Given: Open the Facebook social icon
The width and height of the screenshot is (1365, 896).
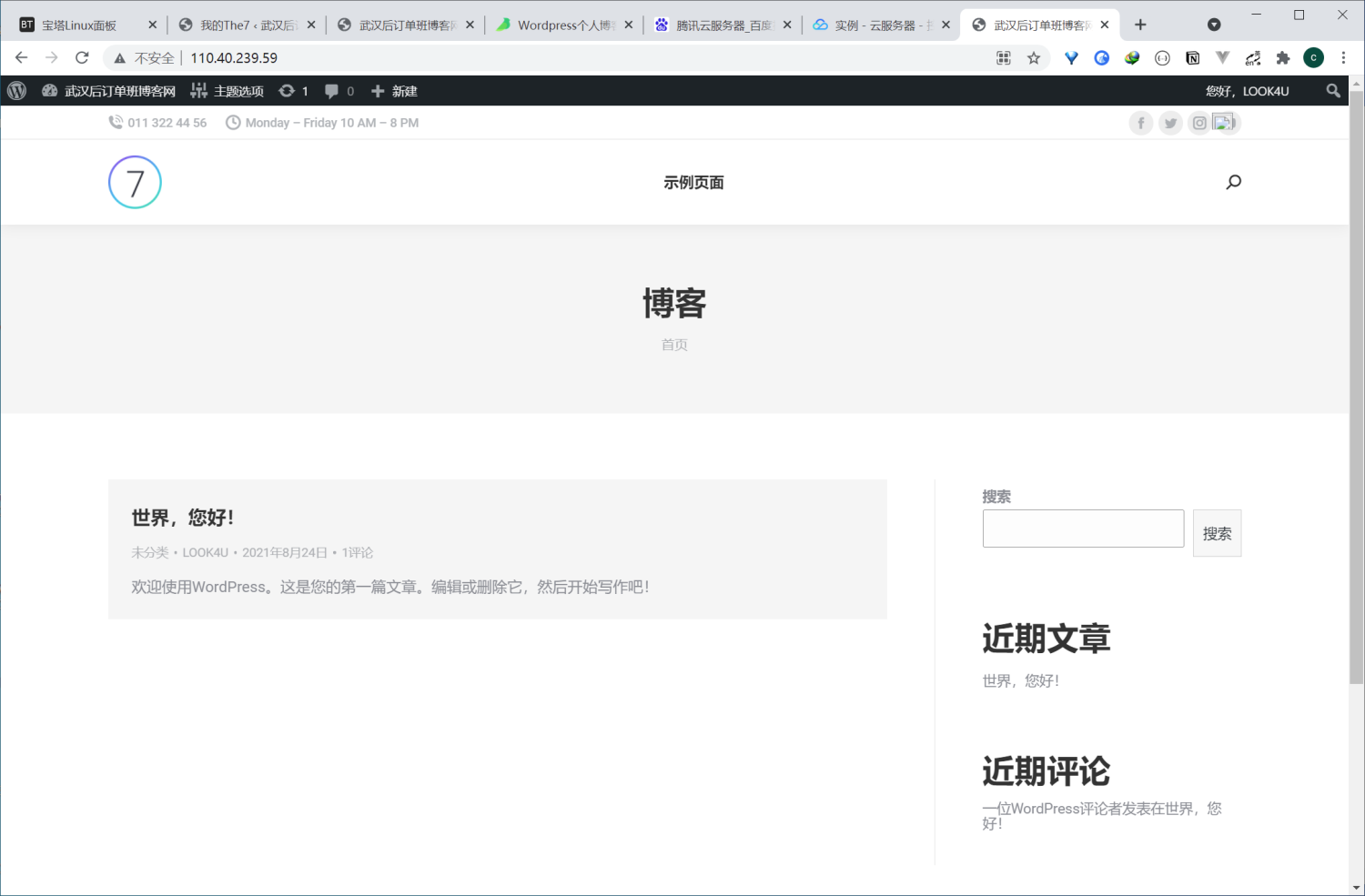Looking at the screenshot, I should point(1140,122).
